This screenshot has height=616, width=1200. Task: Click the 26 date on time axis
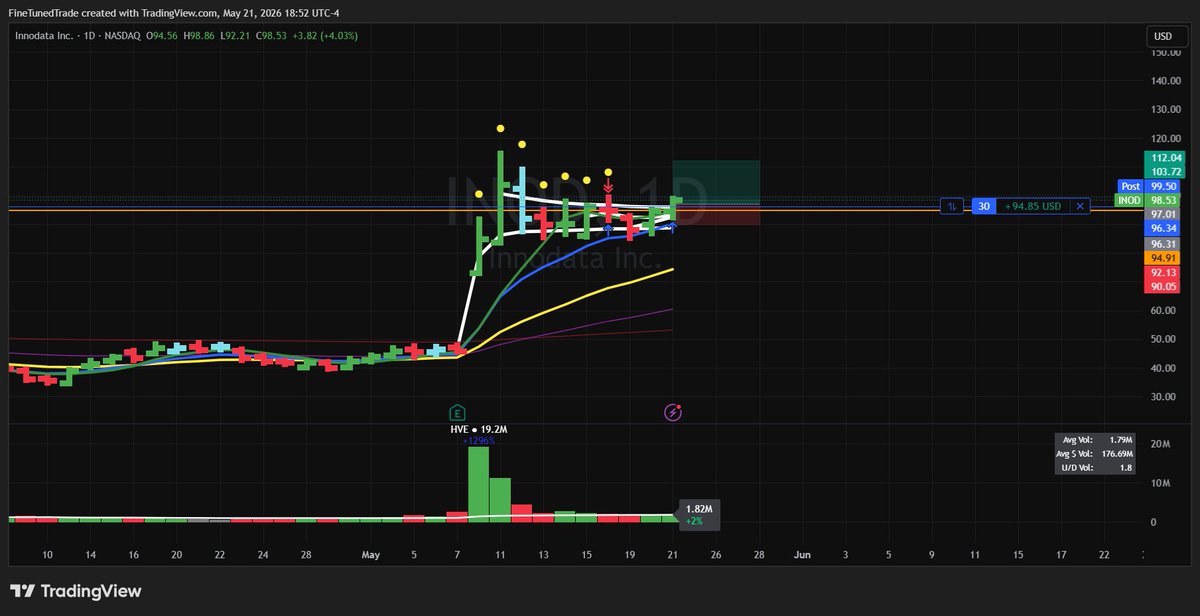click(x=716, y=553)
